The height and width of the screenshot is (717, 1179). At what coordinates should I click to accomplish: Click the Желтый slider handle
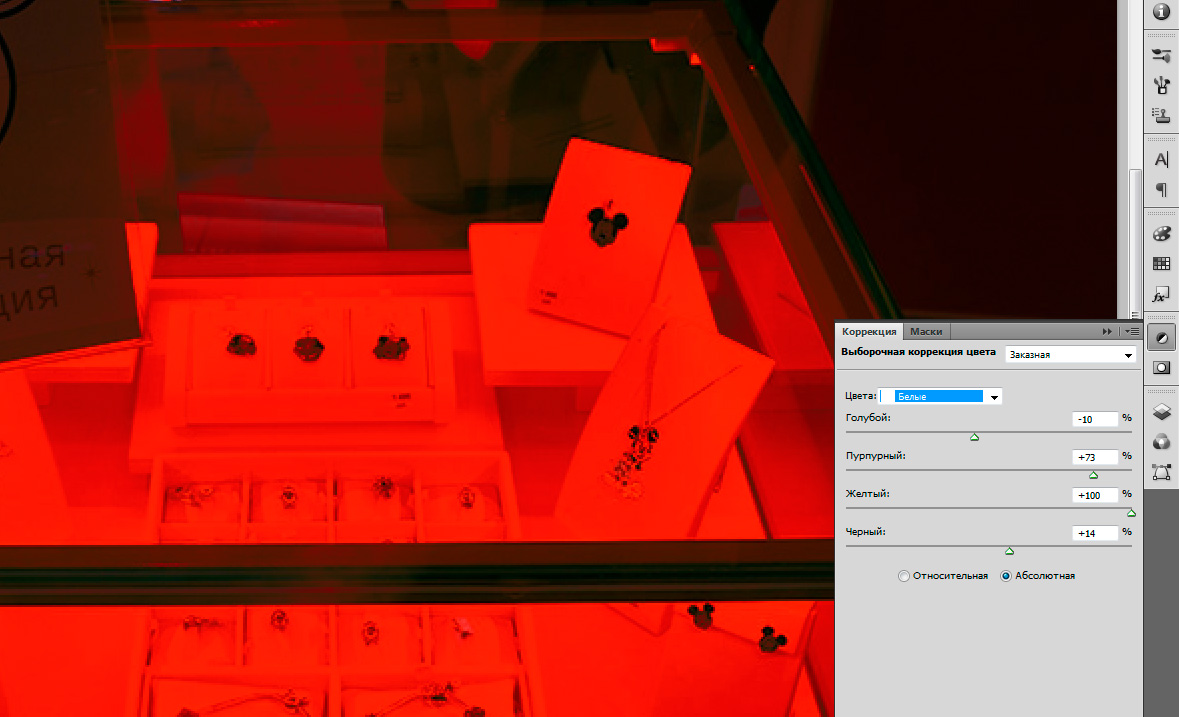[1131, 513]
